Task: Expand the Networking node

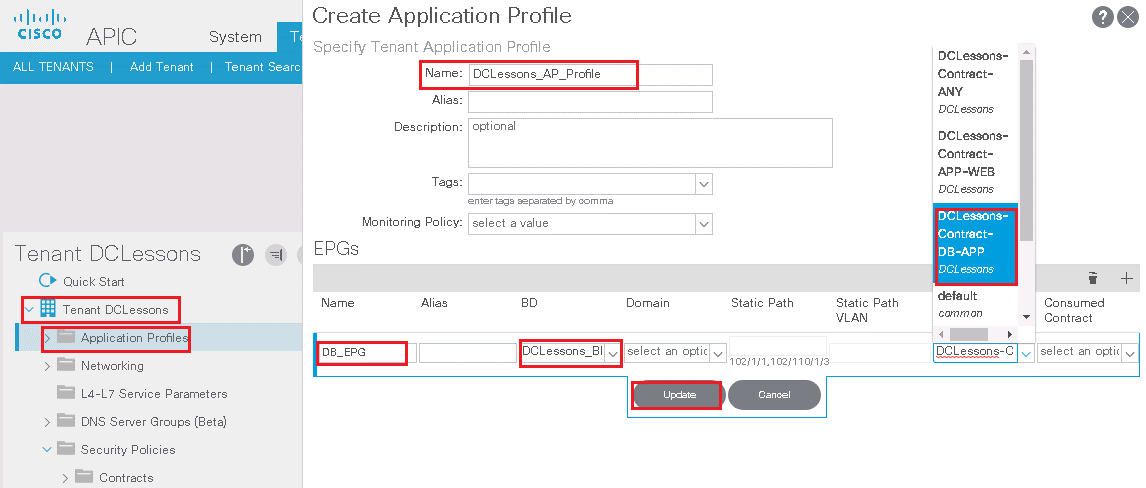Action: coord(48,365)
